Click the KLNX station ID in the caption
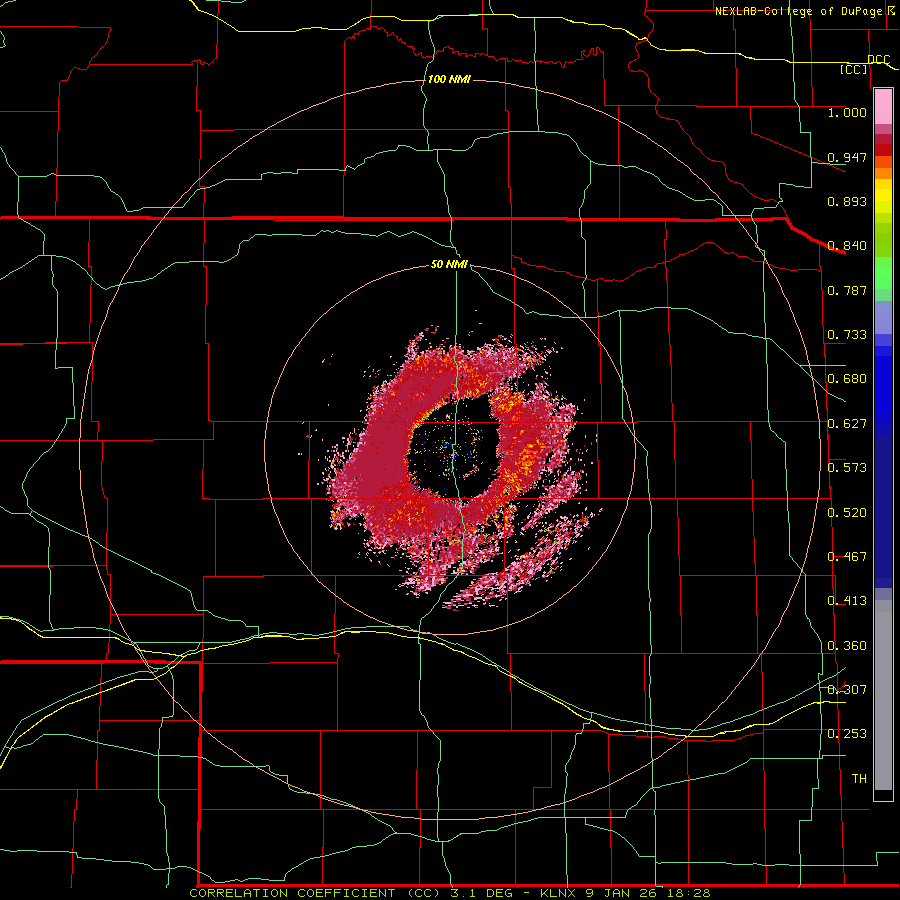 (558, 893)
